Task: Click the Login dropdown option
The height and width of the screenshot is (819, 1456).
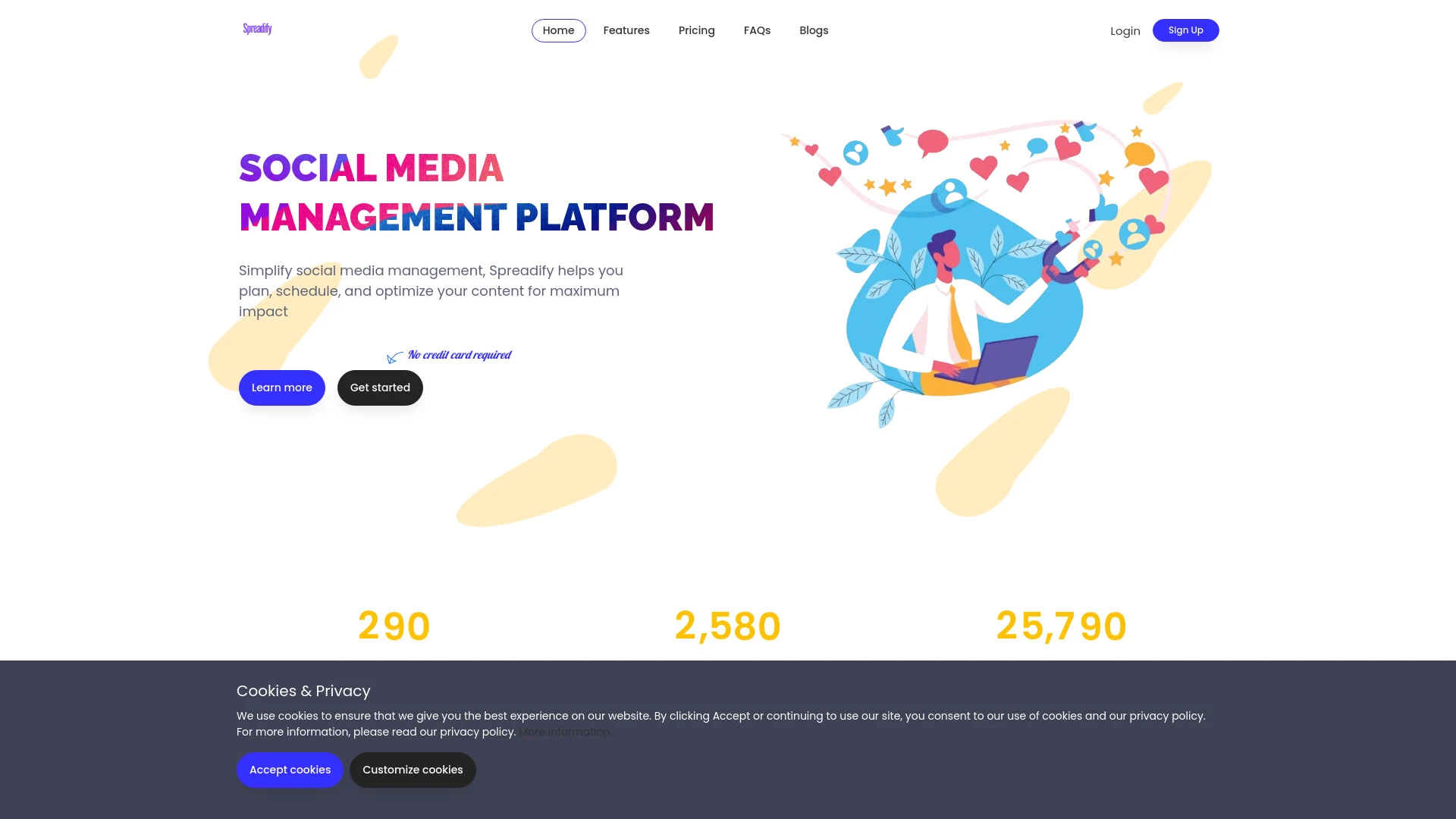Action: 1126,30
